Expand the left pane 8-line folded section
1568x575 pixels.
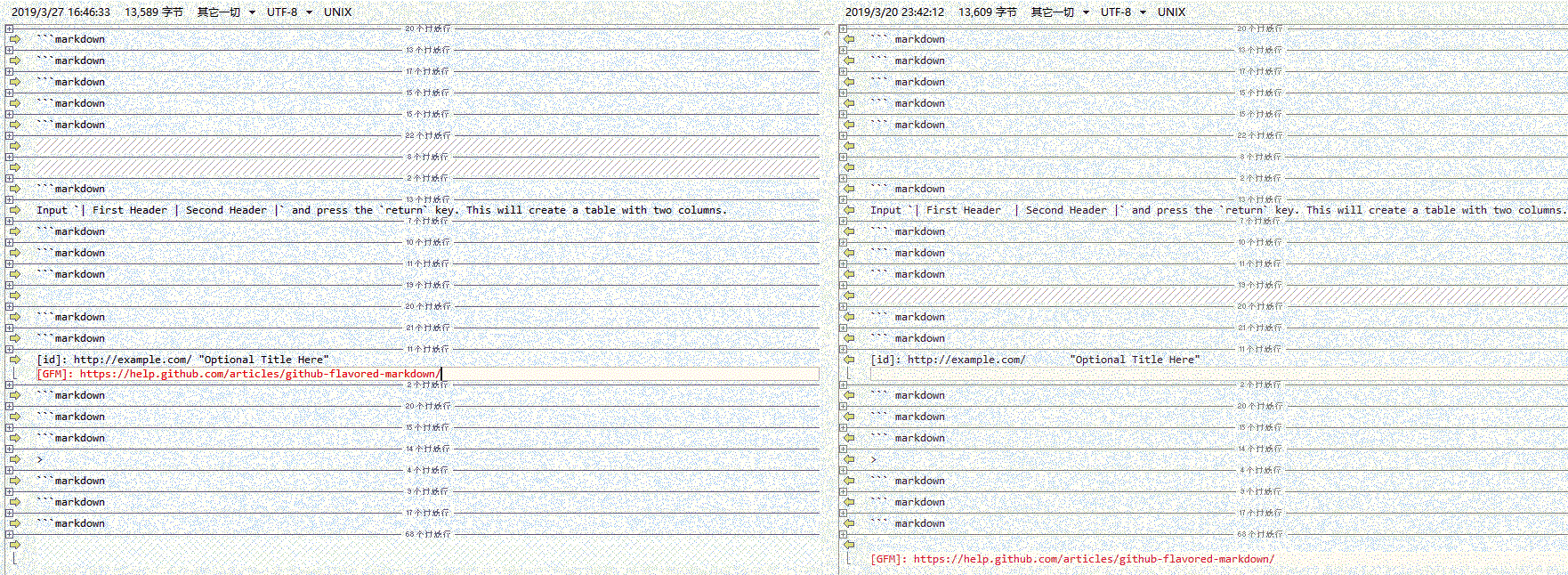[9, 157]
